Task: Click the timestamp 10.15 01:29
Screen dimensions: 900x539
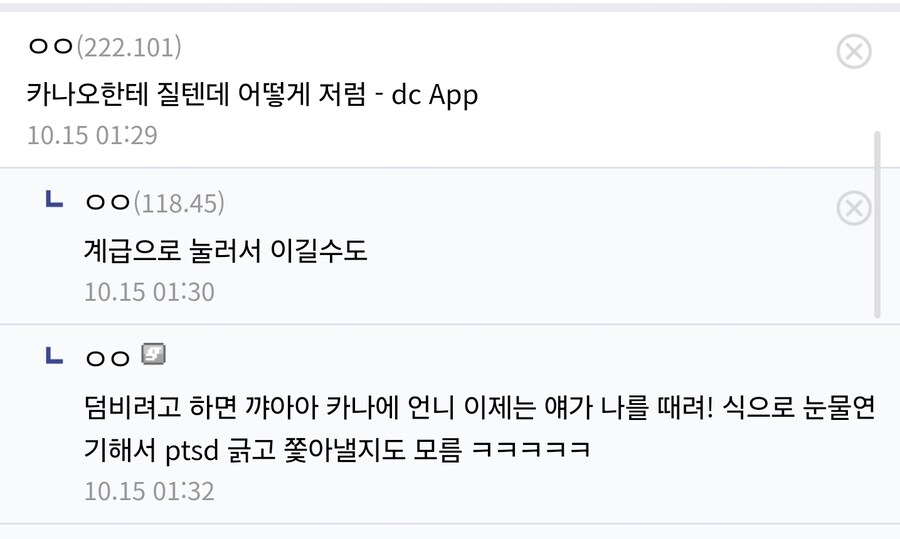Action: (x=92, y=135)
